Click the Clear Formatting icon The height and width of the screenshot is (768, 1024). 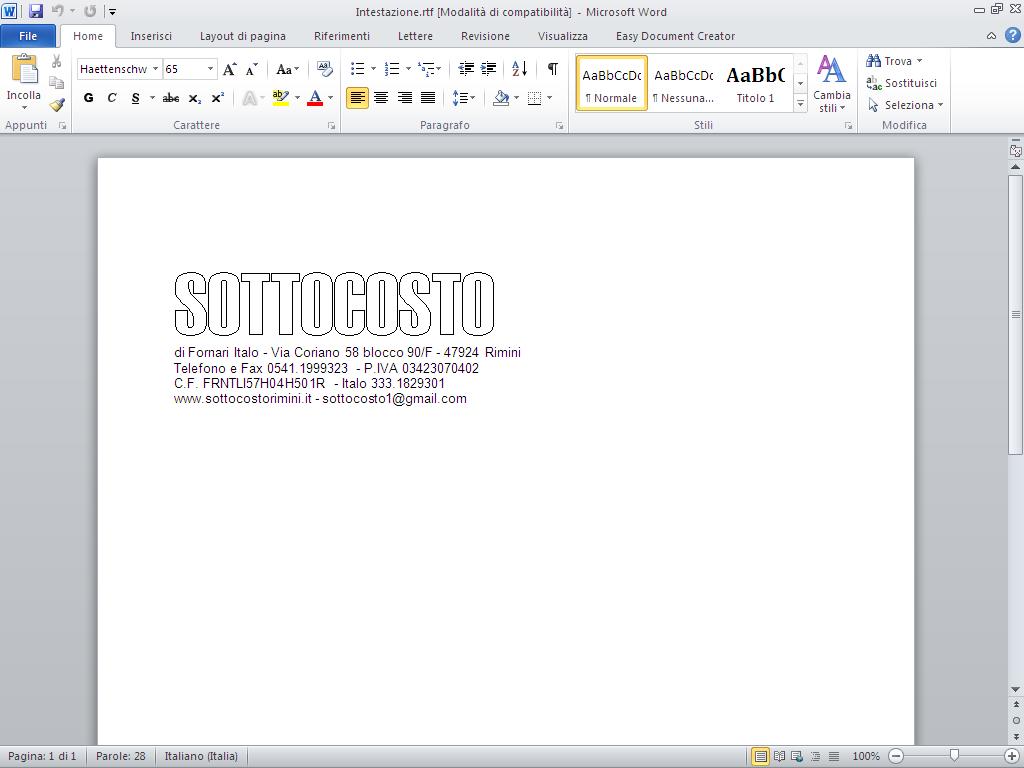coord(324,69)
